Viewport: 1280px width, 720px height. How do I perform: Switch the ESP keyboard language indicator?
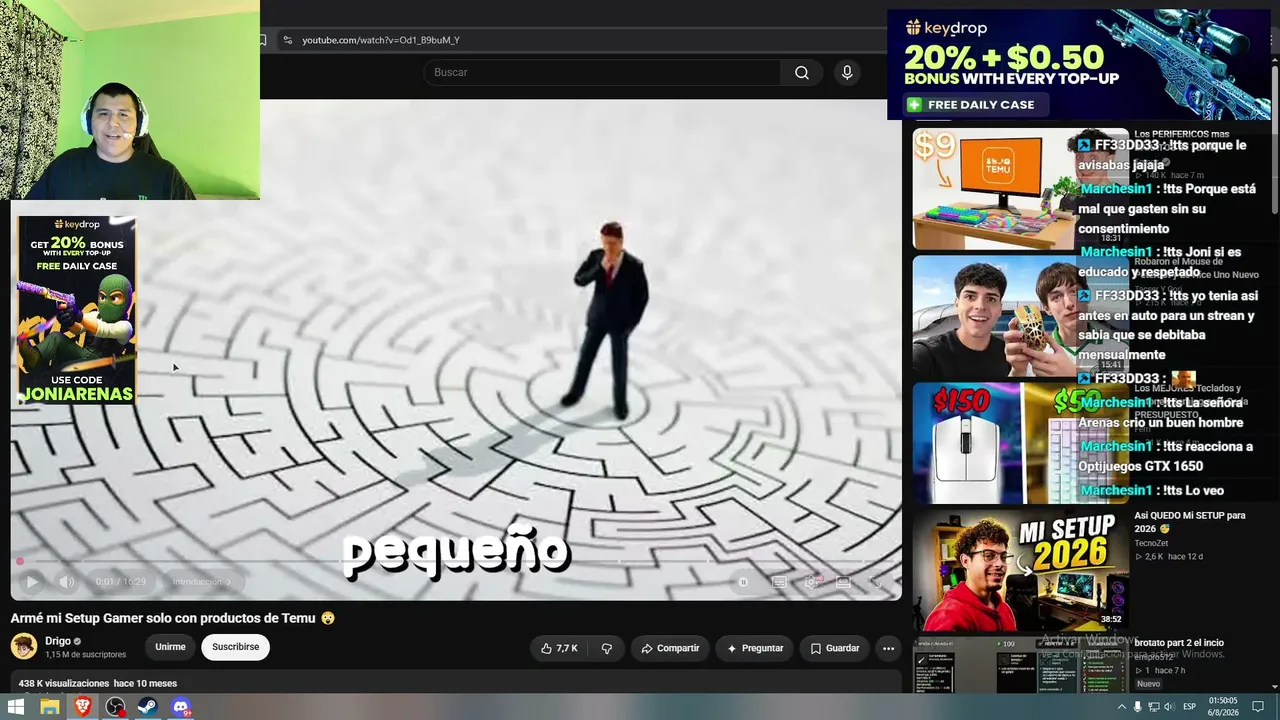[1190, 707]
